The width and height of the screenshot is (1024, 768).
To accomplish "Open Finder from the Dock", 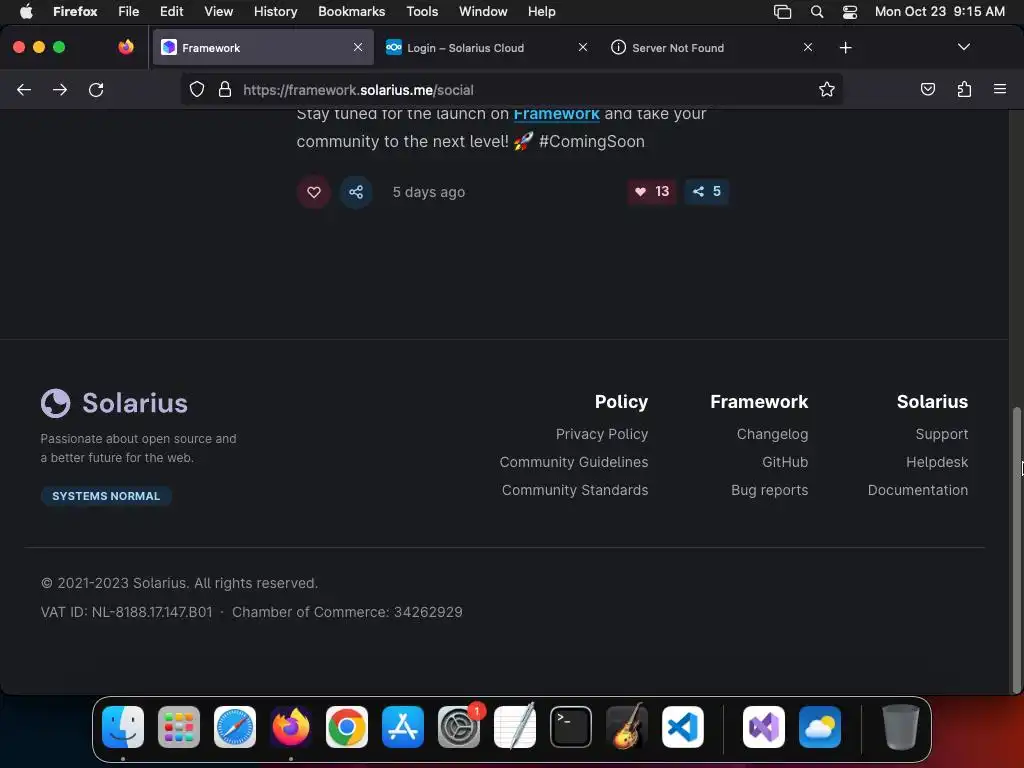I will pyautogui.click(x=123, y=727).
